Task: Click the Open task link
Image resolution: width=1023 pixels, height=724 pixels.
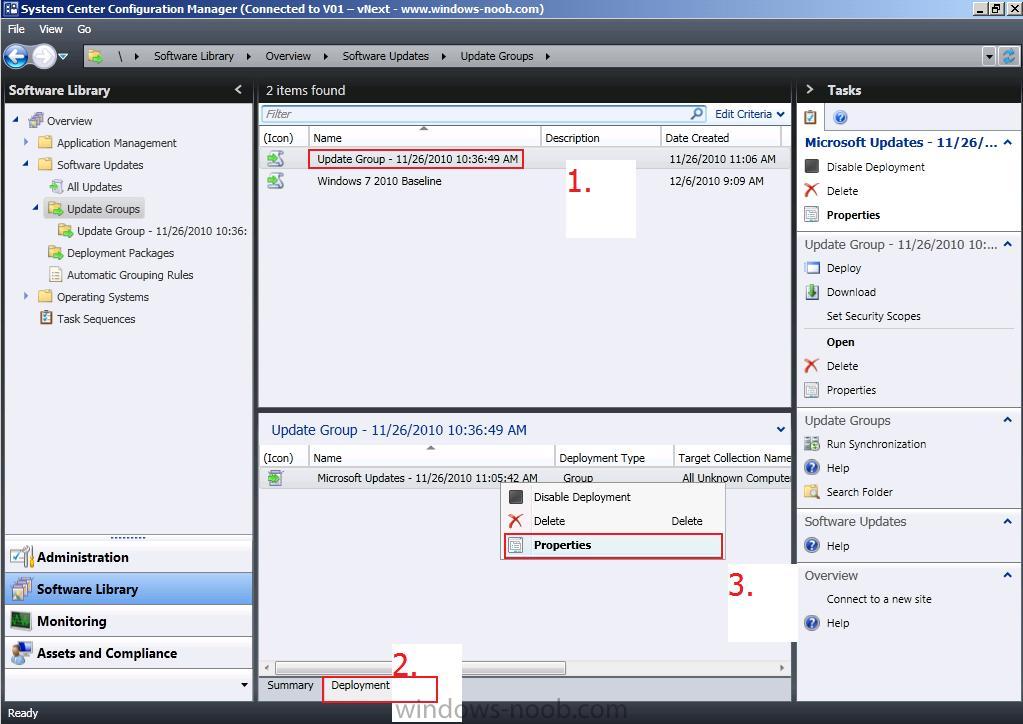Action: [840, 342]
